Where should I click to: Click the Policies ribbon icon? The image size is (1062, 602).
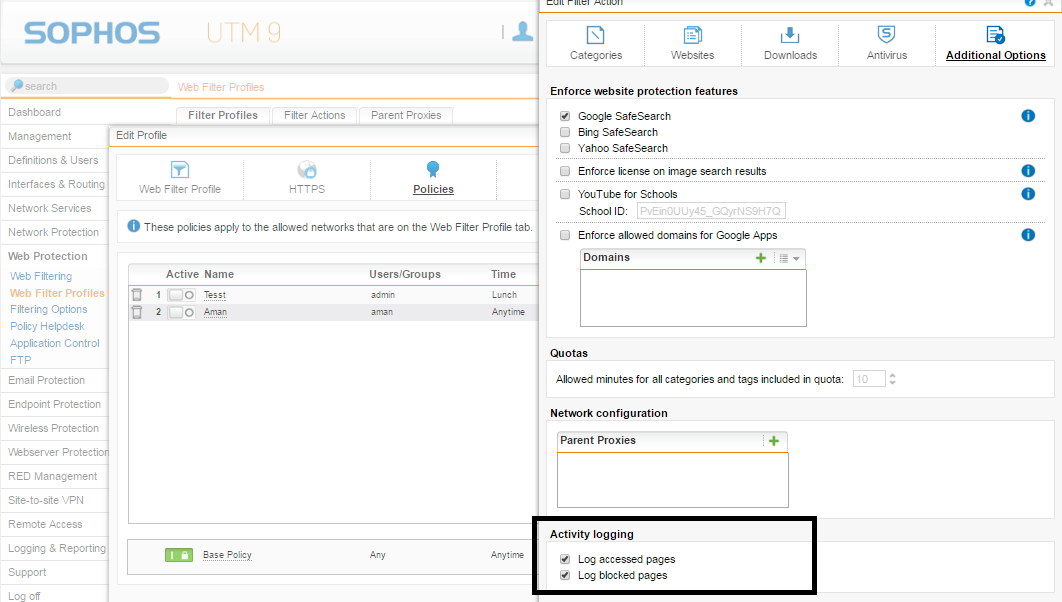click(x=433, y=169)
